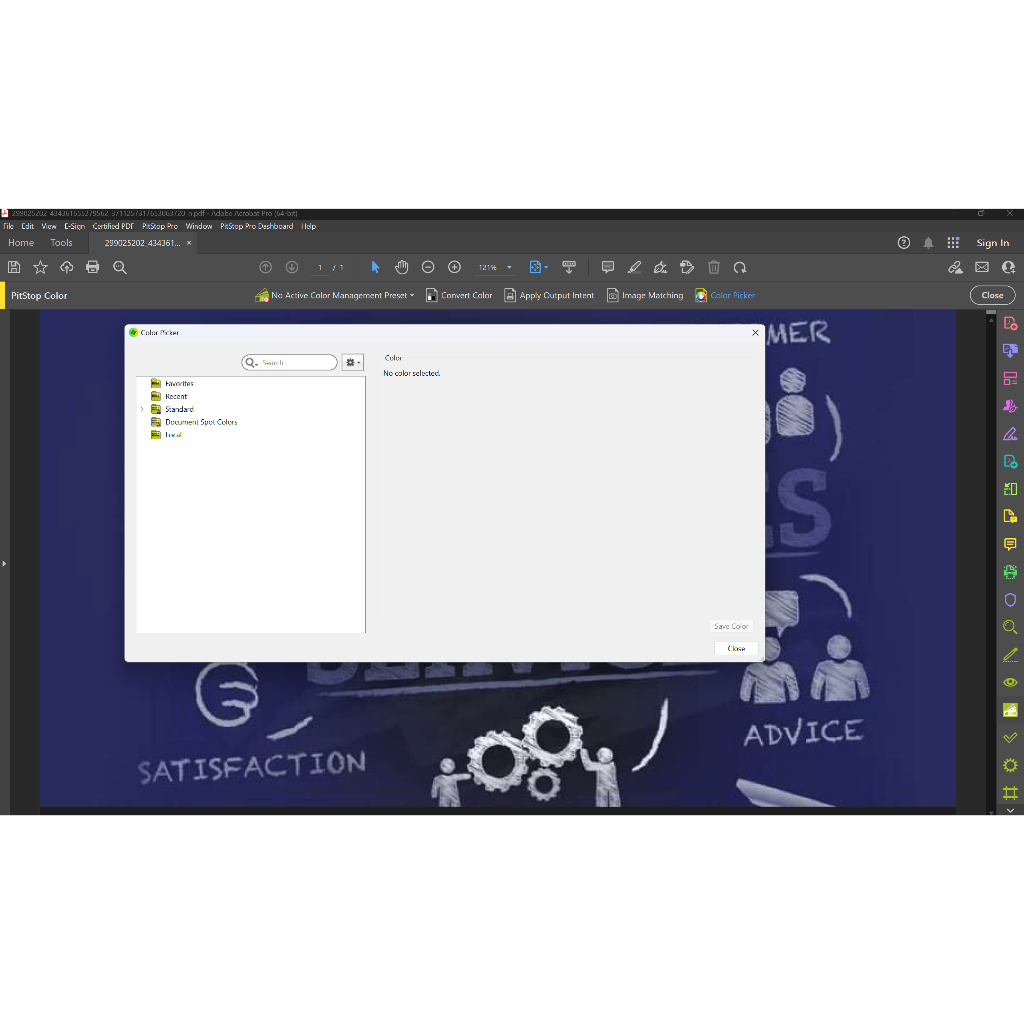Screen dimensions: 1024x1024
Task: Open the Document Spot Colors folder
Action: tap(201, 422)
